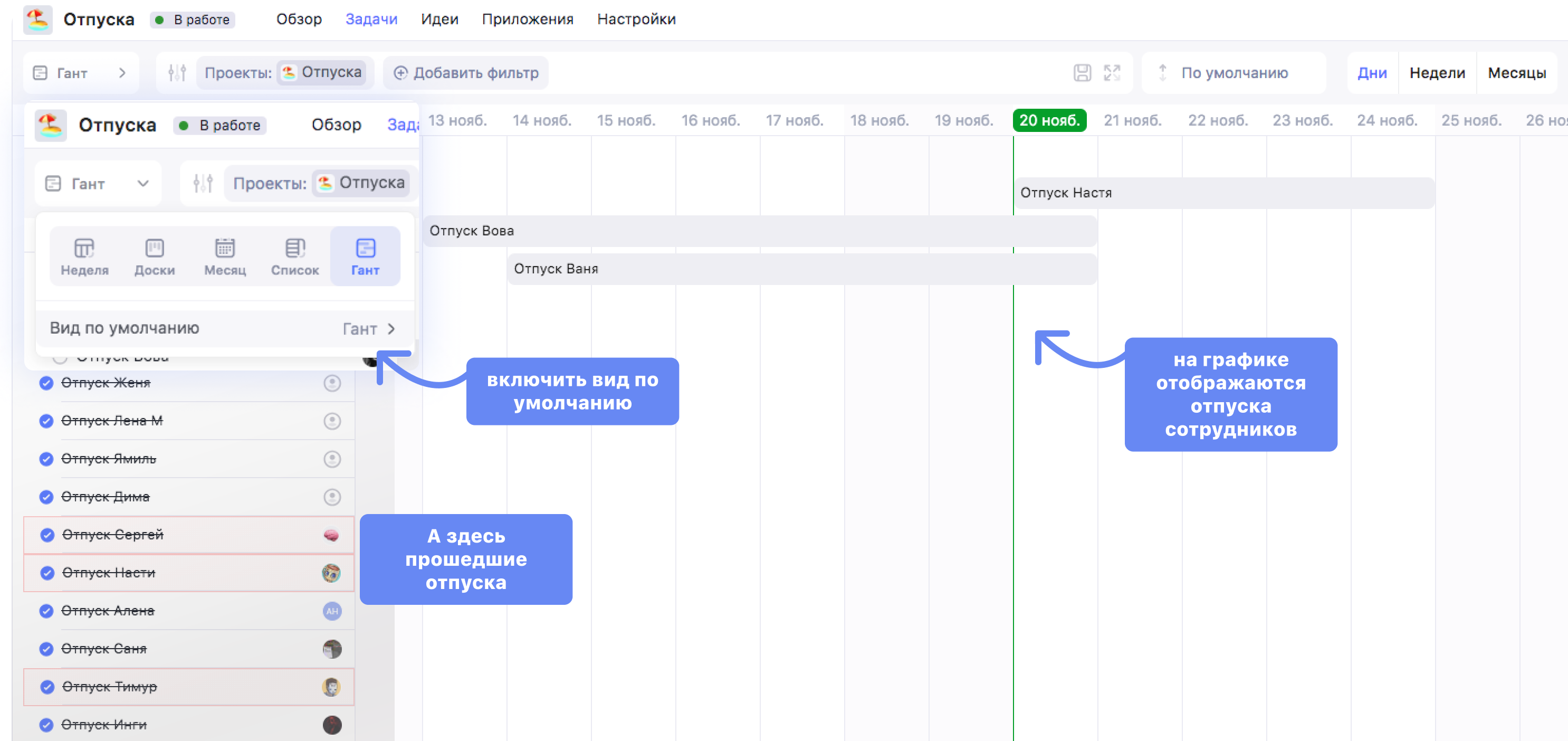Click the save view floppy icon
The image size is (1568, 741).
pyautogui.click(x=1082, y=73)
